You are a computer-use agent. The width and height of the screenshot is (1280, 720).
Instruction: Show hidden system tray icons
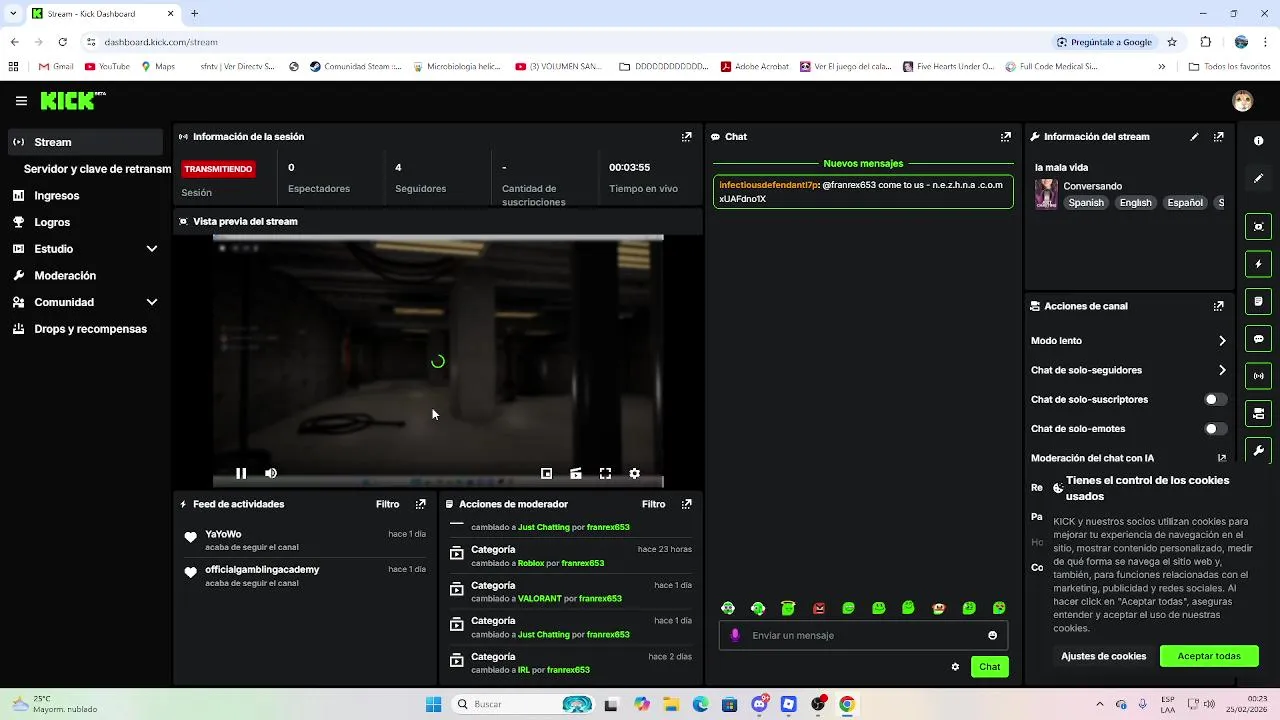click(1100, 704)
